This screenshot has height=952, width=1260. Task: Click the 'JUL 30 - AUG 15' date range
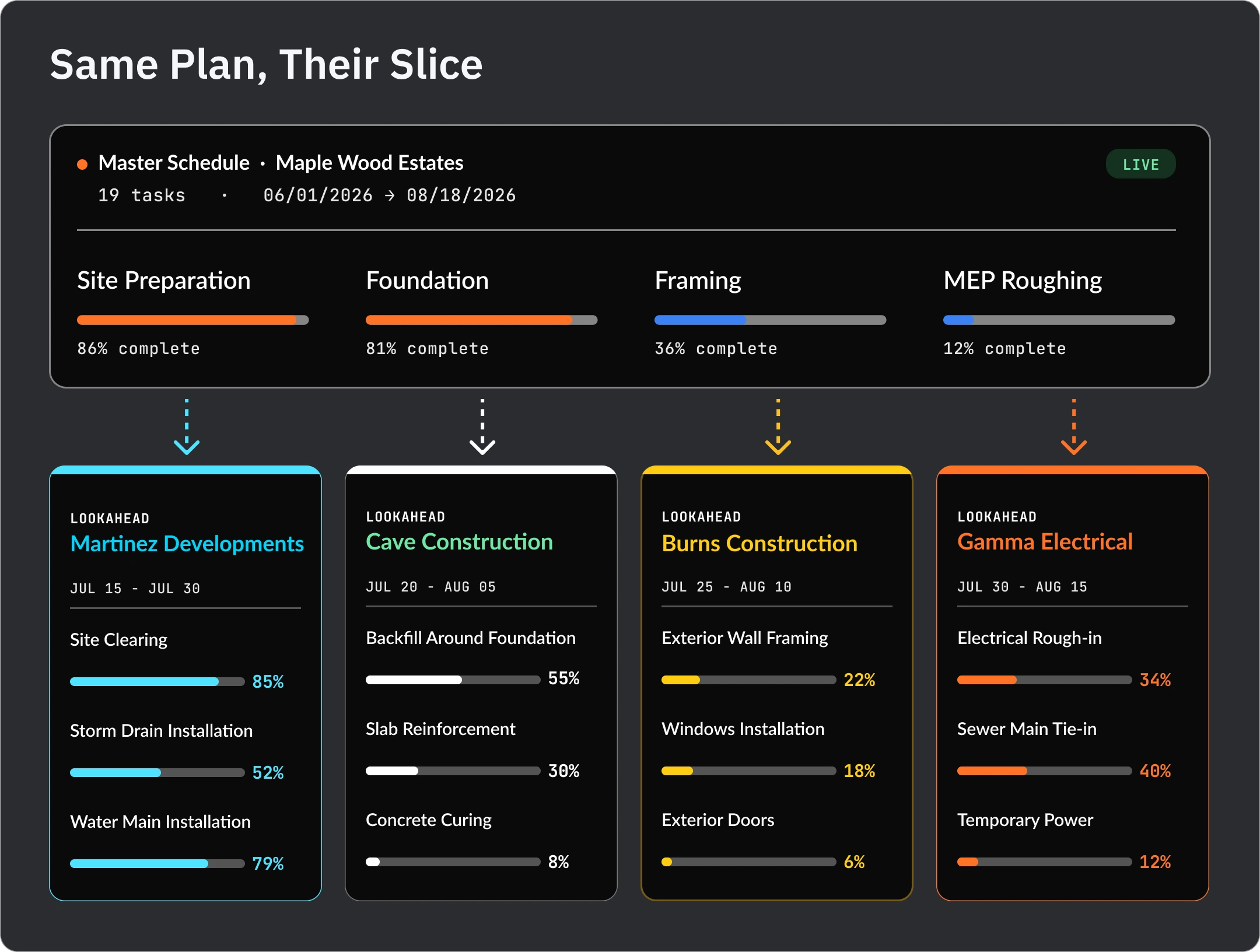1022,587
